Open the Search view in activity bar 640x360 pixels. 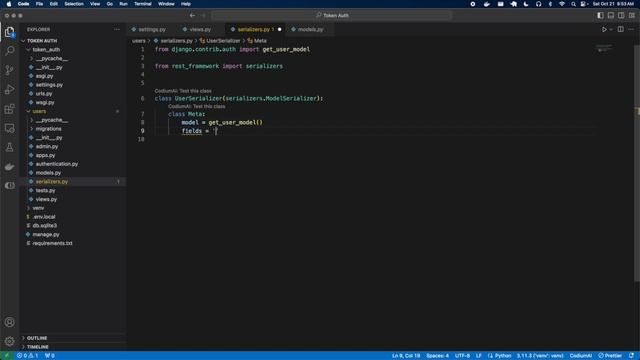click(x=9, y=51)
